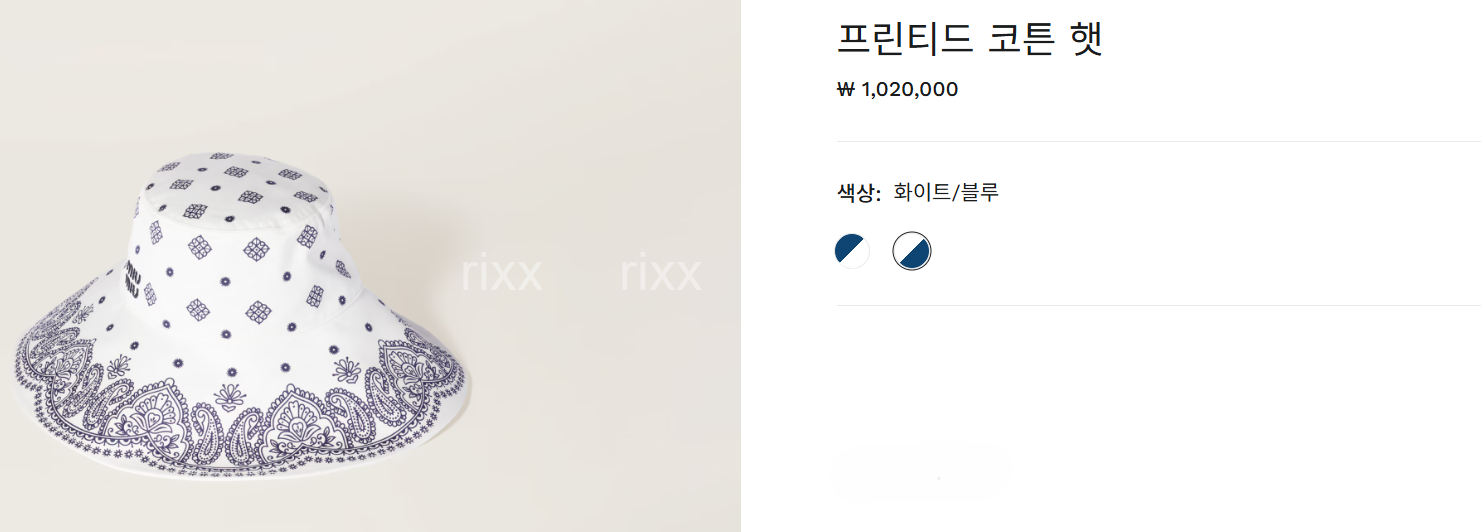Click the 화이트/블루 color name text
The width and height of the screenshot is (1481, 532).
946,192
